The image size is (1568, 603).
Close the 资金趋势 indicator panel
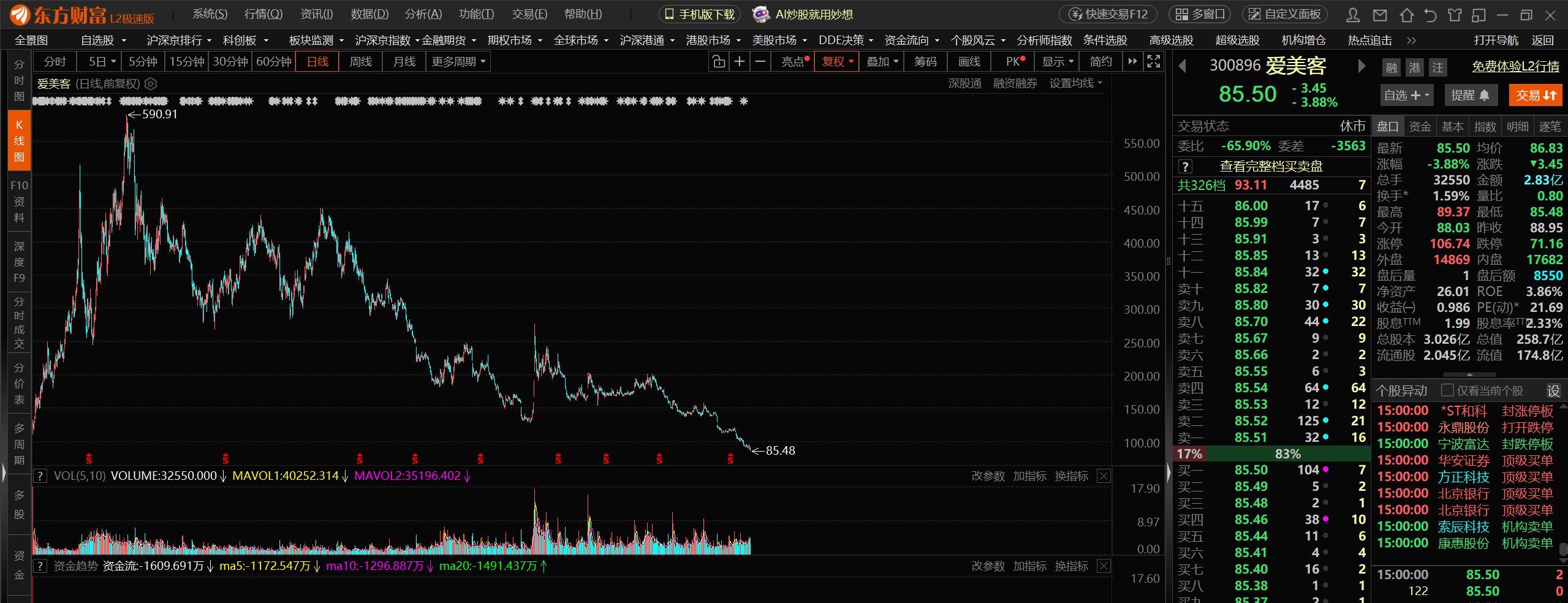point(1104,566)
